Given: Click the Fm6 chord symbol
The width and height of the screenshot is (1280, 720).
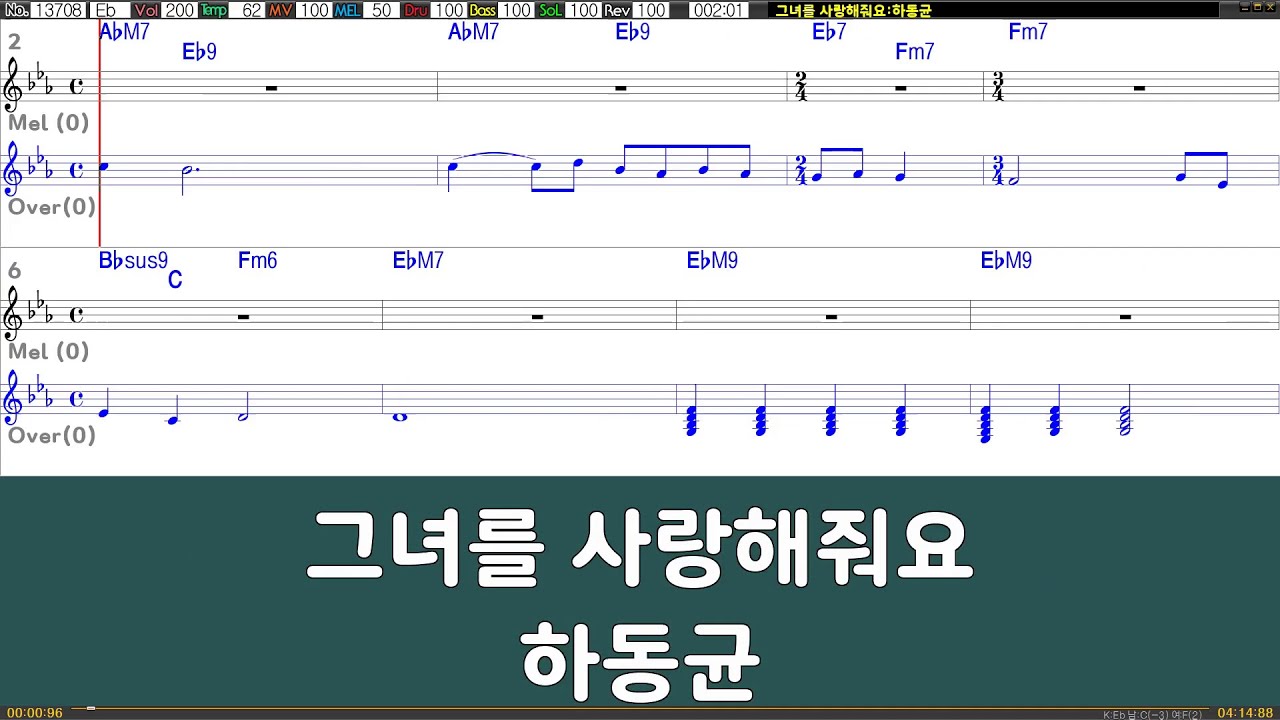Looking at the screenshot, I should tap(257, 261).
